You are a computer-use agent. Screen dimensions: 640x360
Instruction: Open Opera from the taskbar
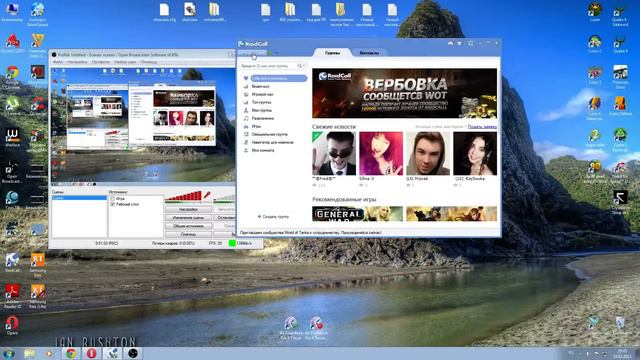[91, 353]
